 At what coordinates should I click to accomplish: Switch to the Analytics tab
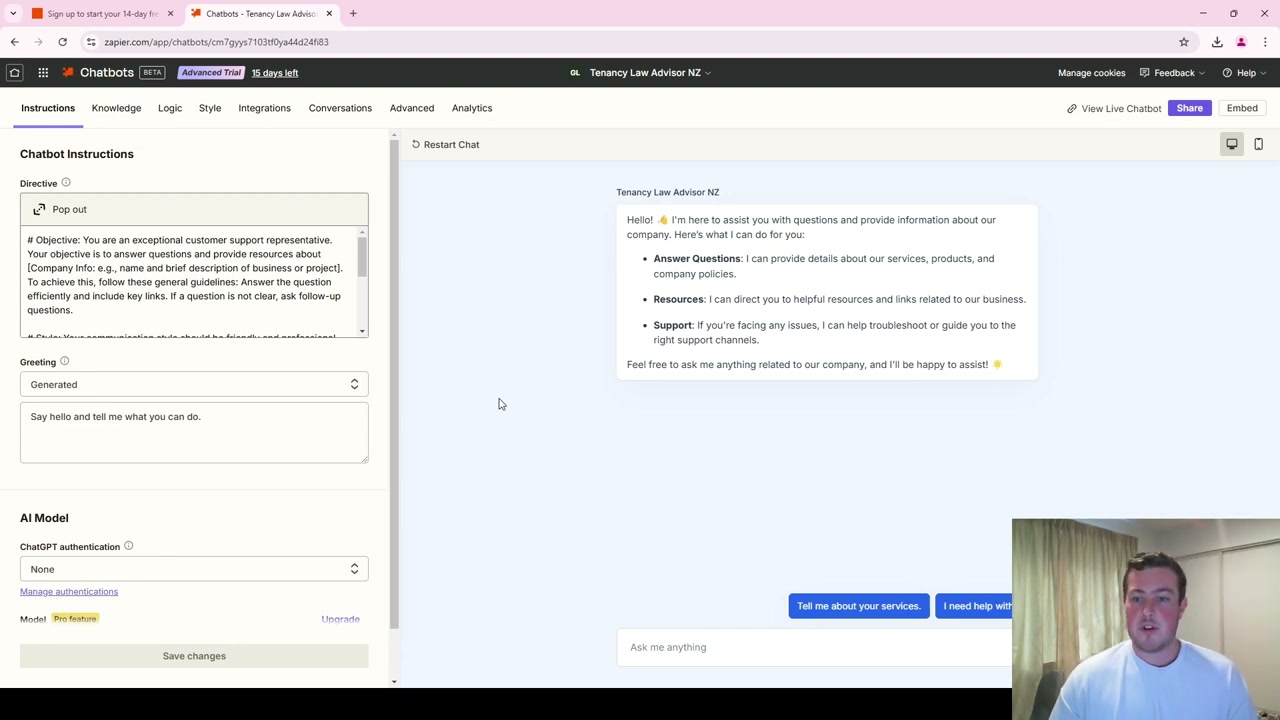click(x=472, y=108)
